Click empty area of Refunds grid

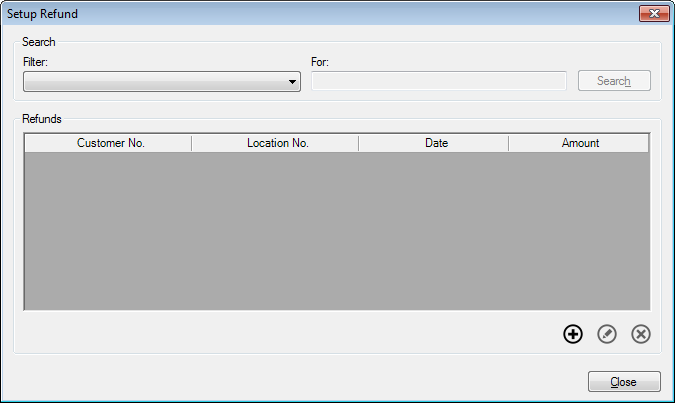[x=337, y=231]
